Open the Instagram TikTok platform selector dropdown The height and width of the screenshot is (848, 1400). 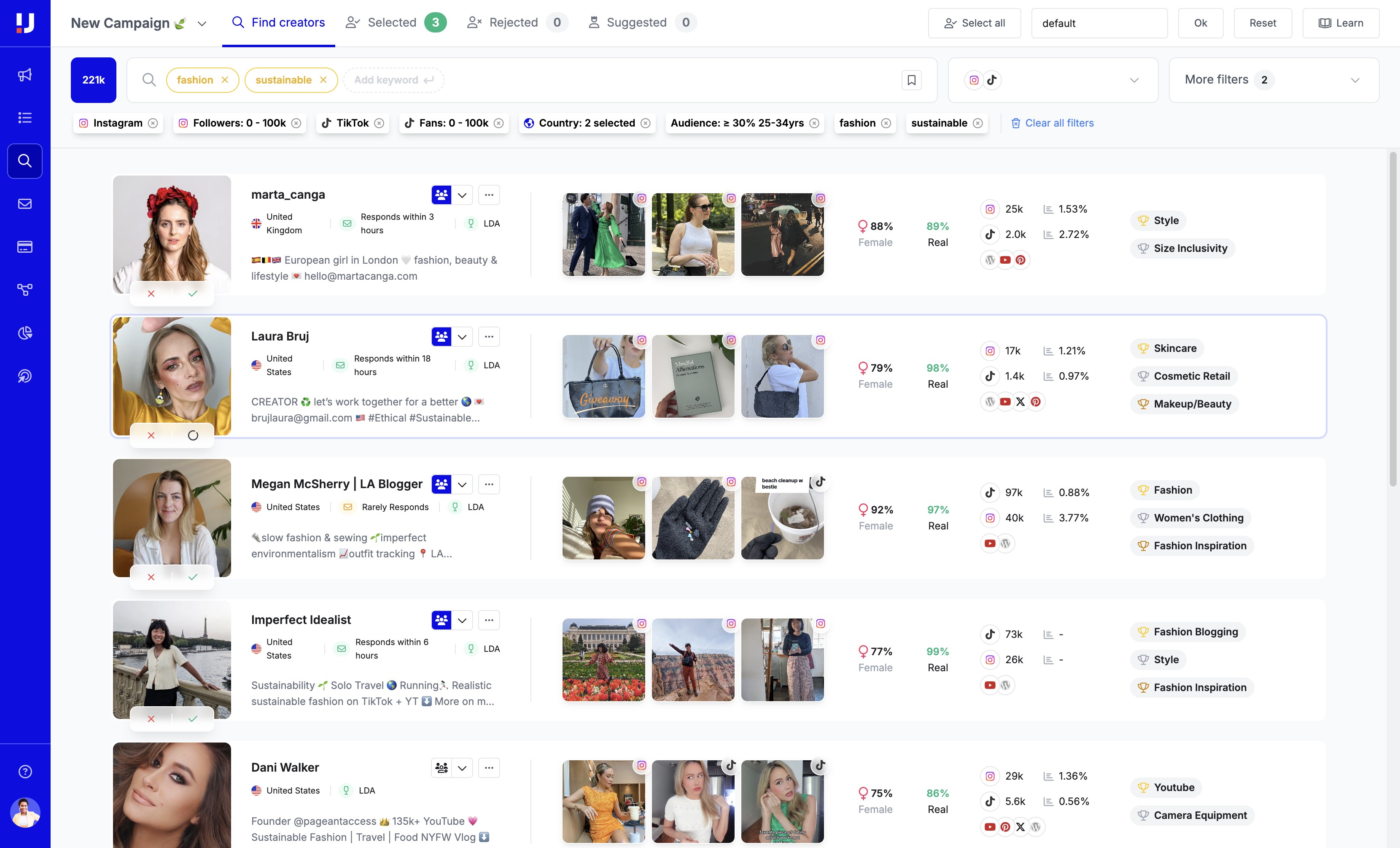pos(1053,80)
